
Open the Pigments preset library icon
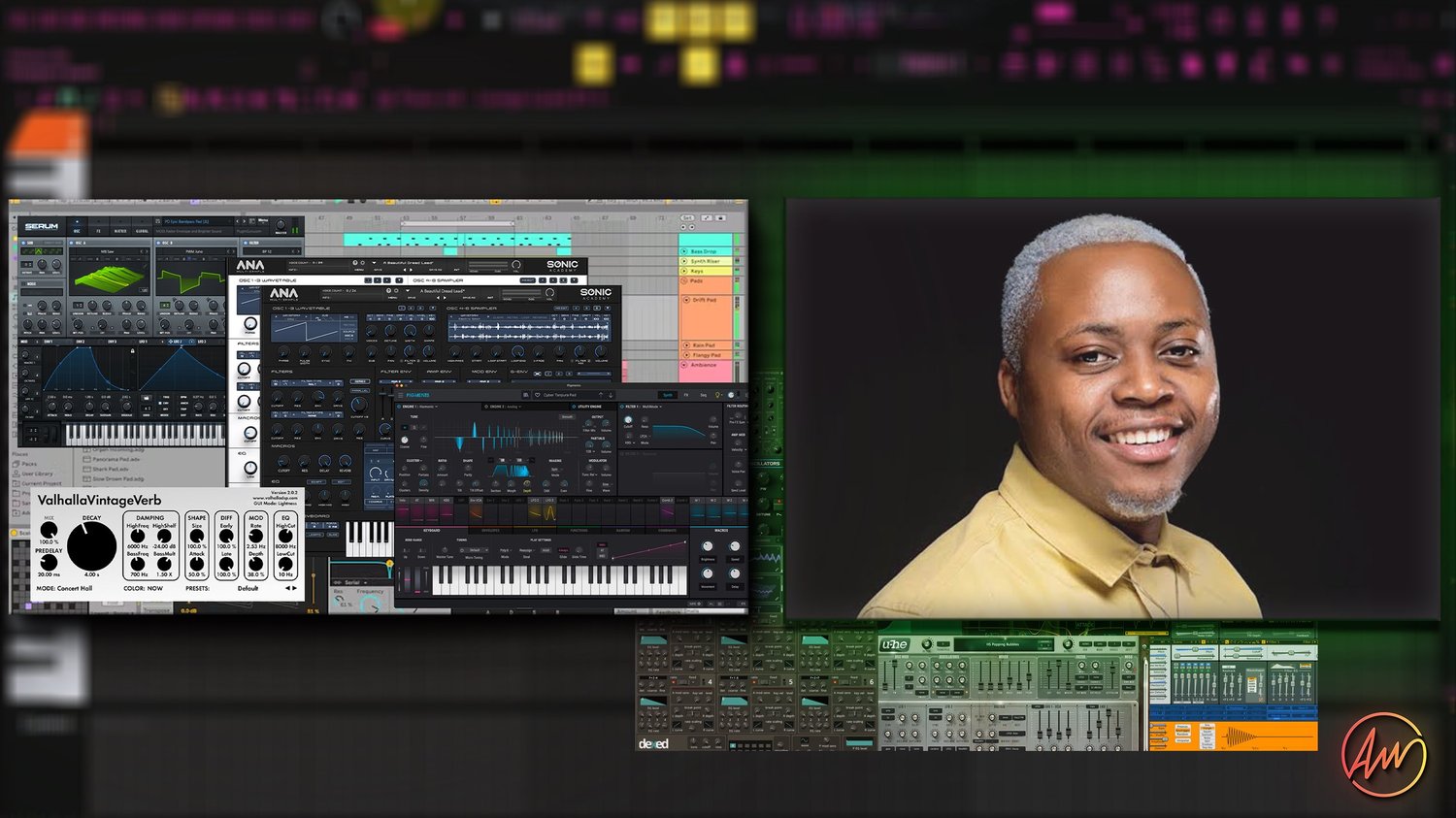(x=525, y=395)
